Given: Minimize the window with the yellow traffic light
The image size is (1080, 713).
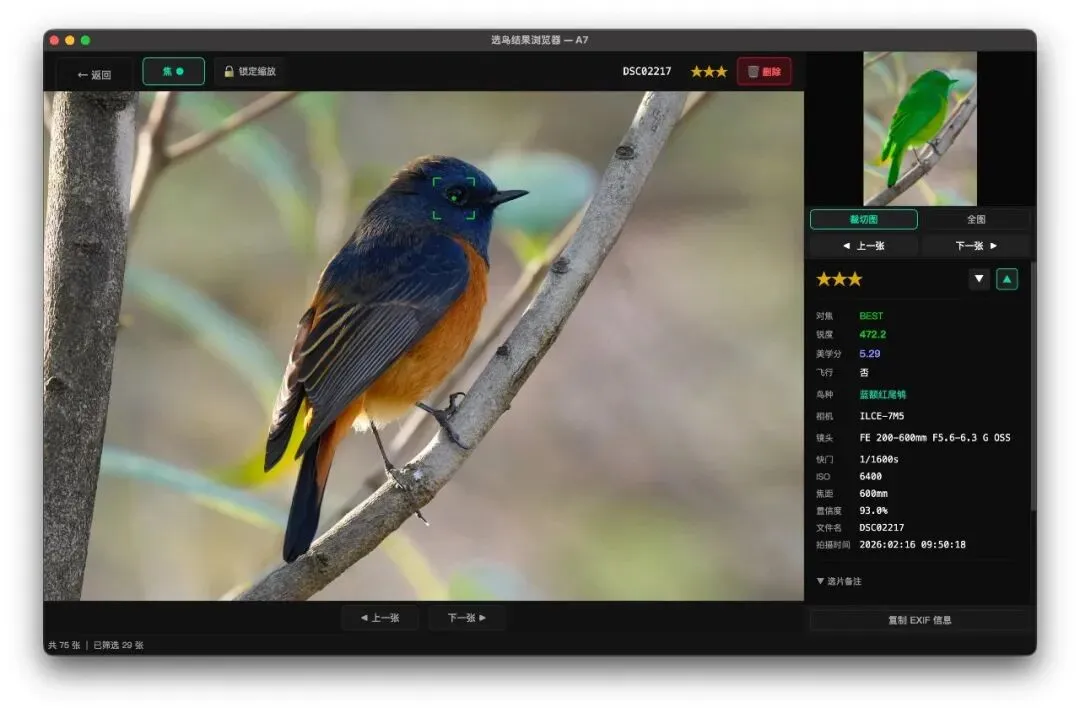Looking at the screenshot, I should pos(70,40).
